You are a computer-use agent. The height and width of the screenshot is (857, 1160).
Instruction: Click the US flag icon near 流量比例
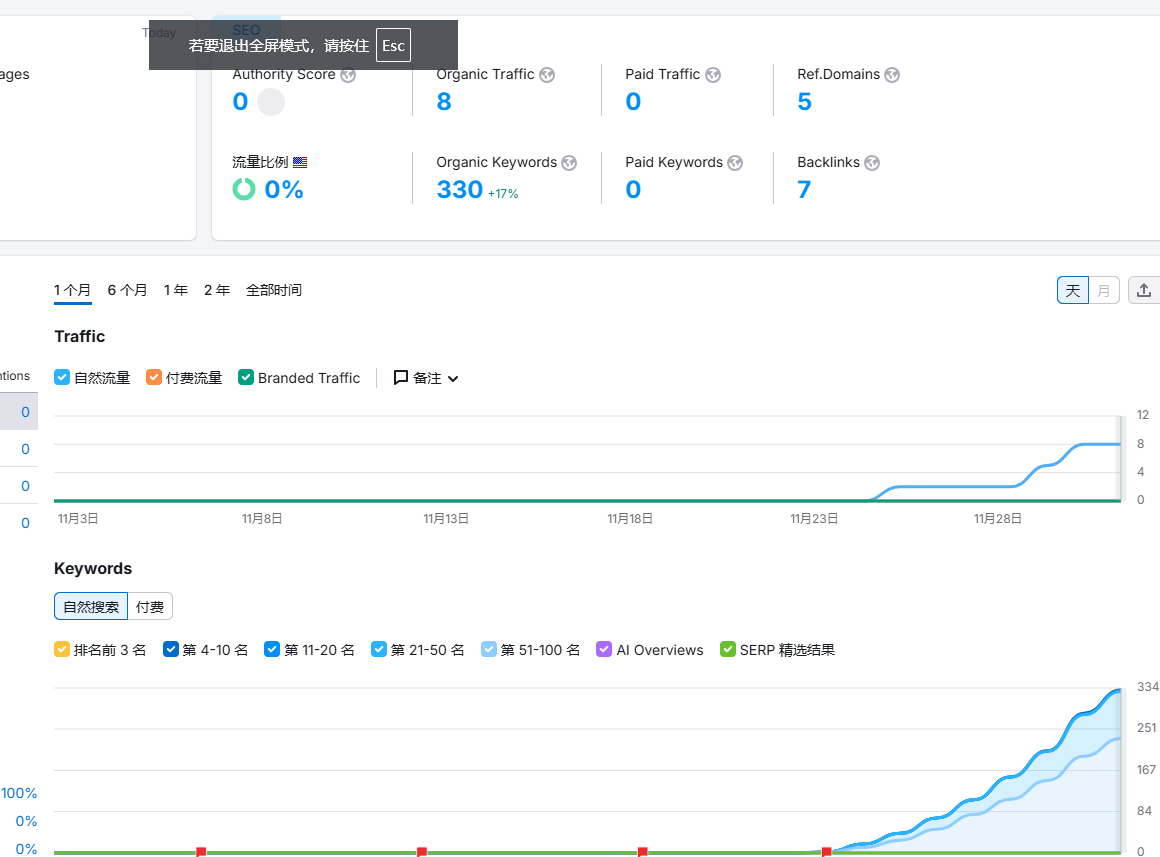(x=300, y=162)
